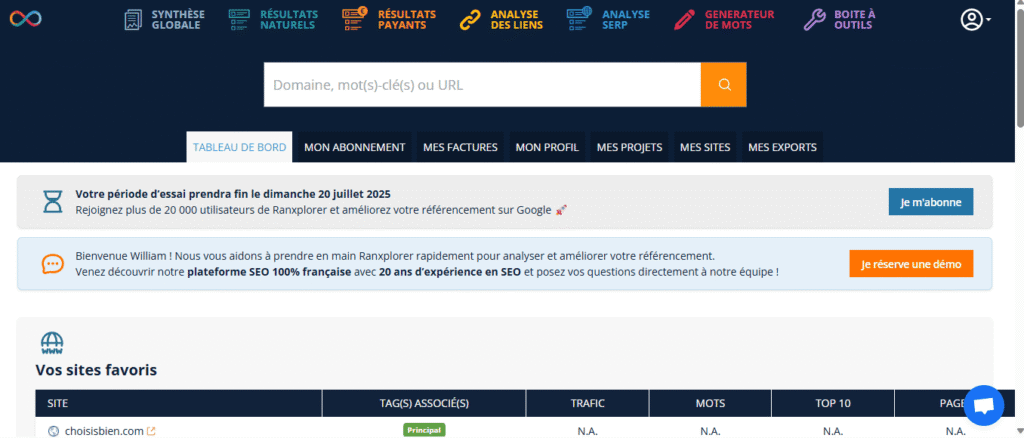Open the choisisbien.com site link
This screenshot has height=438, width=1024.
(x=104, y=431)
